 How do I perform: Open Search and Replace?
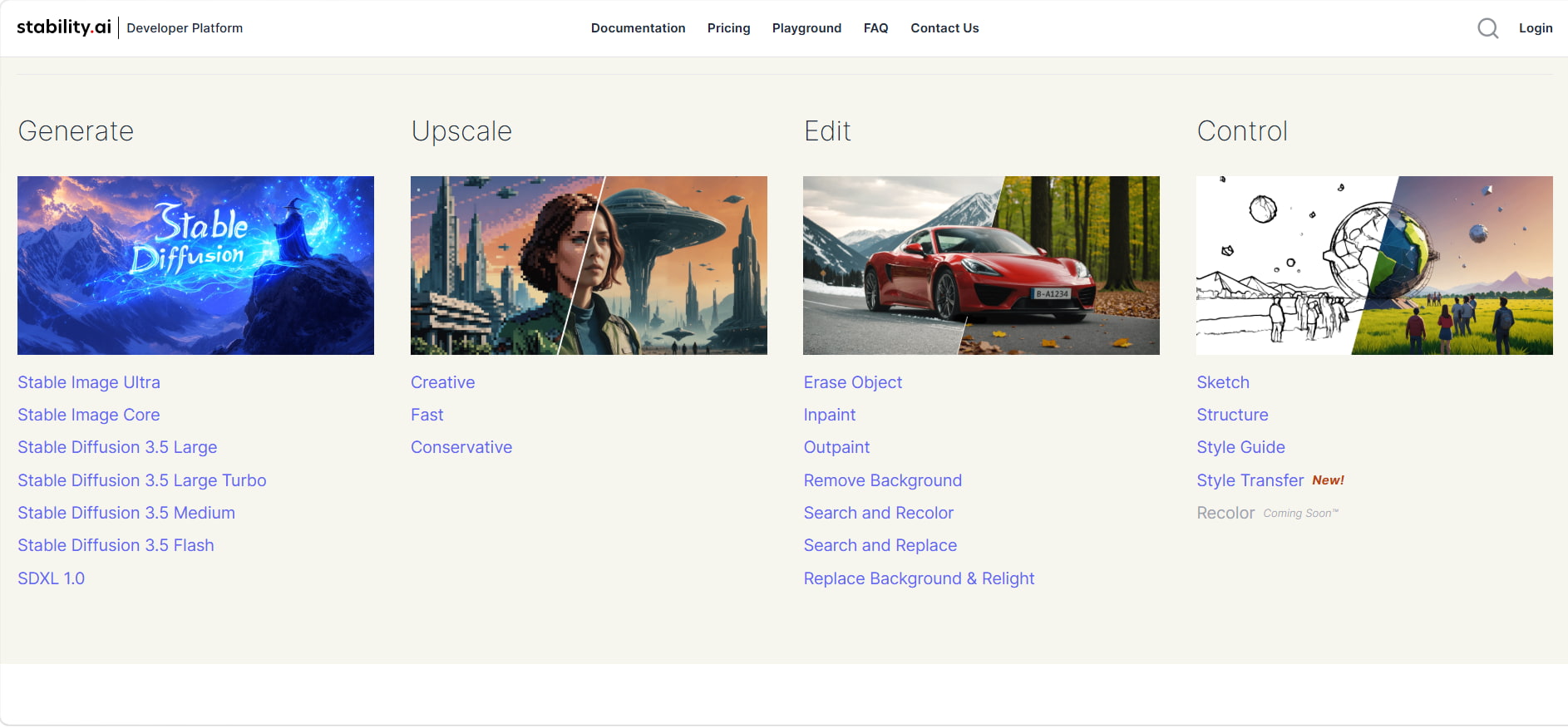[x=880, y=545]
